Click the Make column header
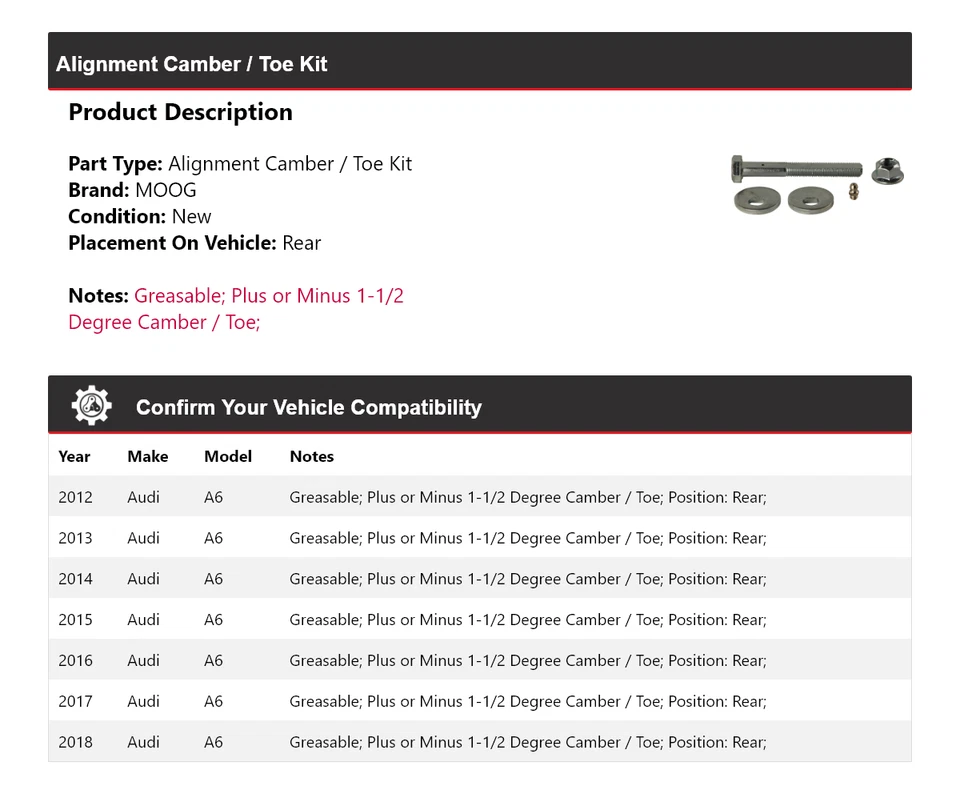 pyautogui.click(x=147, y=456)
